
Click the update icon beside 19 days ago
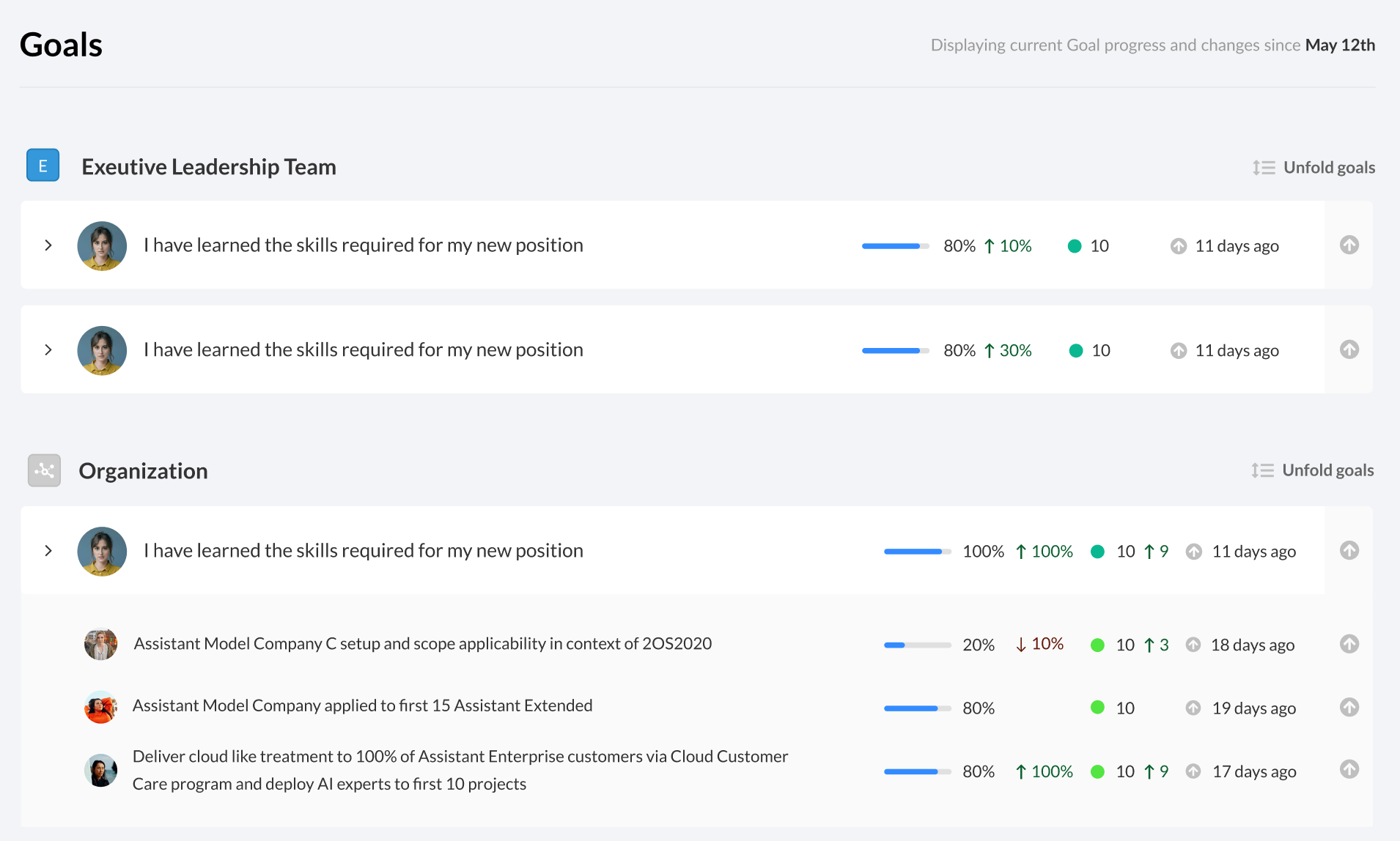(1193, 708)
